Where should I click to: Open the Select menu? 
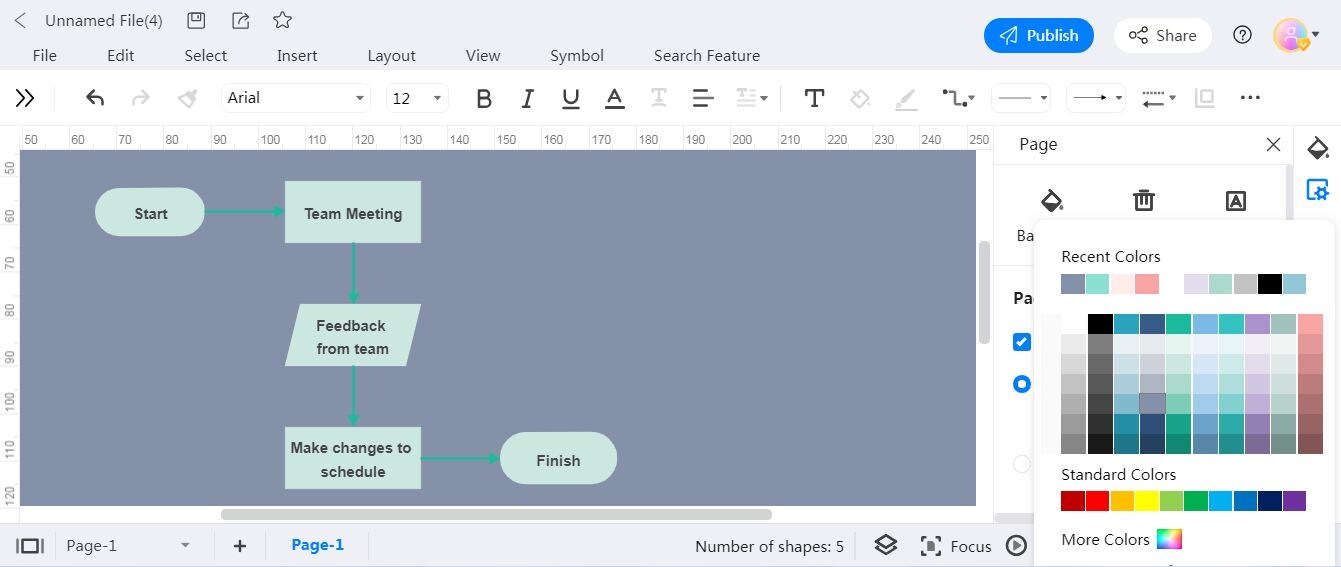click(206, 56)
